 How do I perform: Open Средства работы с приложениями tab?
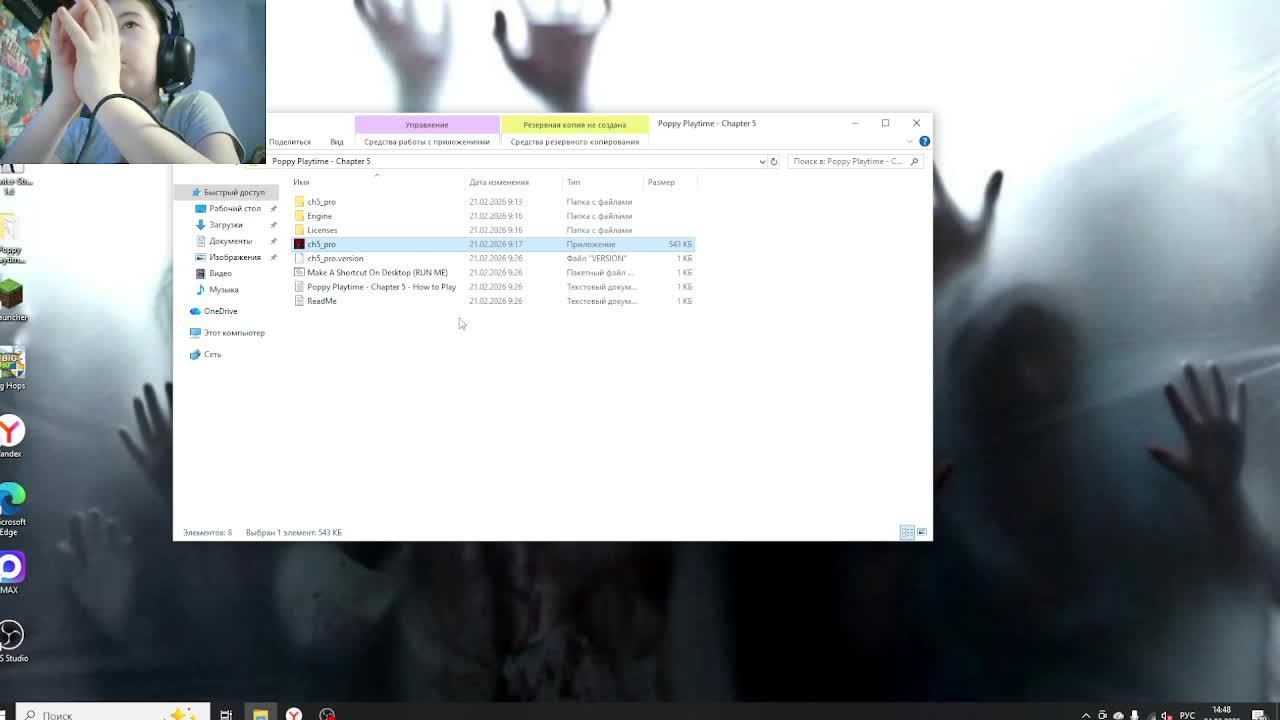point(427,142)
